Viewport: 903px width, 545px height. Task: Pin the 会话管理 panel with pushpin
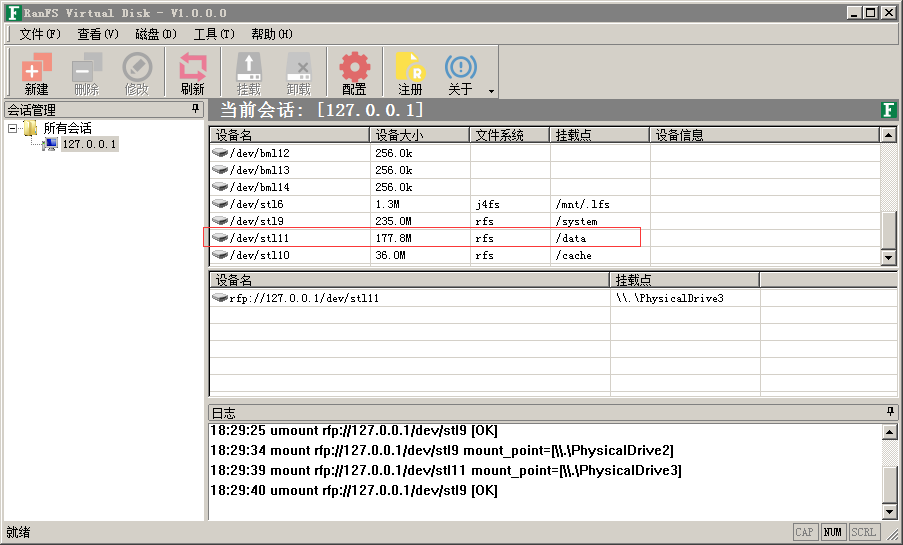(196, 109)
